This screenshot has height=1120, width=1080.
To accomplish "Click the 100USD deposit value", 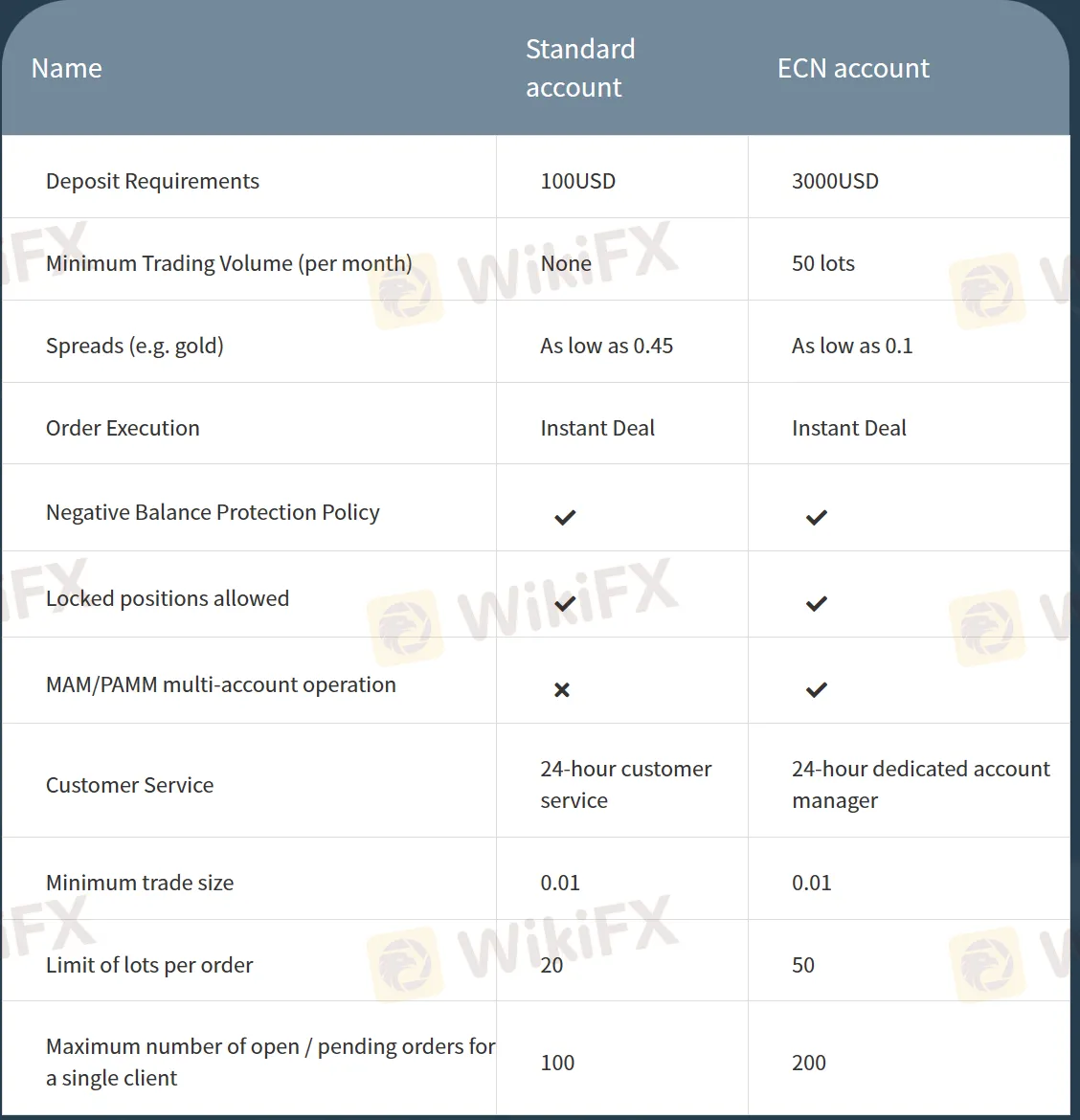I will (577, 181).
